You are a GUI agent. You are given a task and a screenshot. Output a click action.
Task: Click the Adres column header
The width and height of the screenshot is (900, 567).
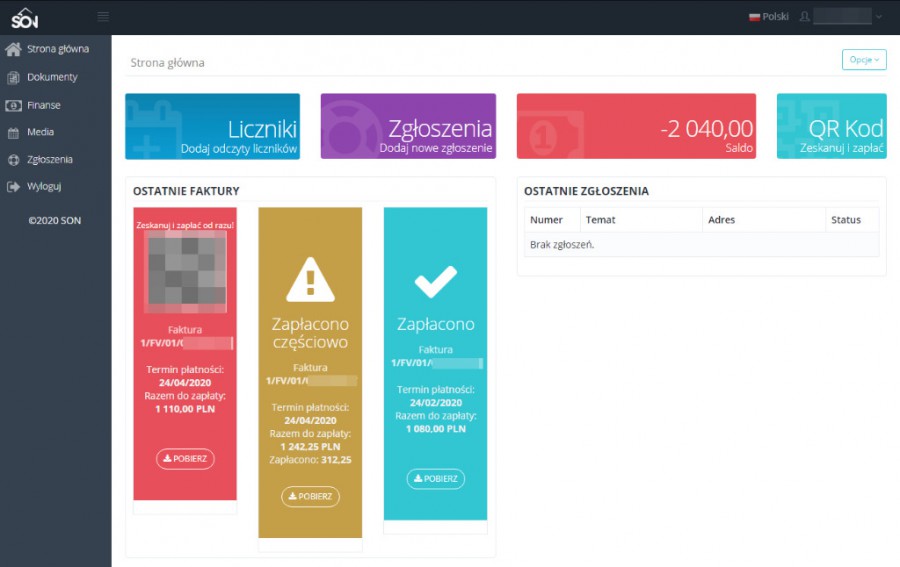click(721, 220)
